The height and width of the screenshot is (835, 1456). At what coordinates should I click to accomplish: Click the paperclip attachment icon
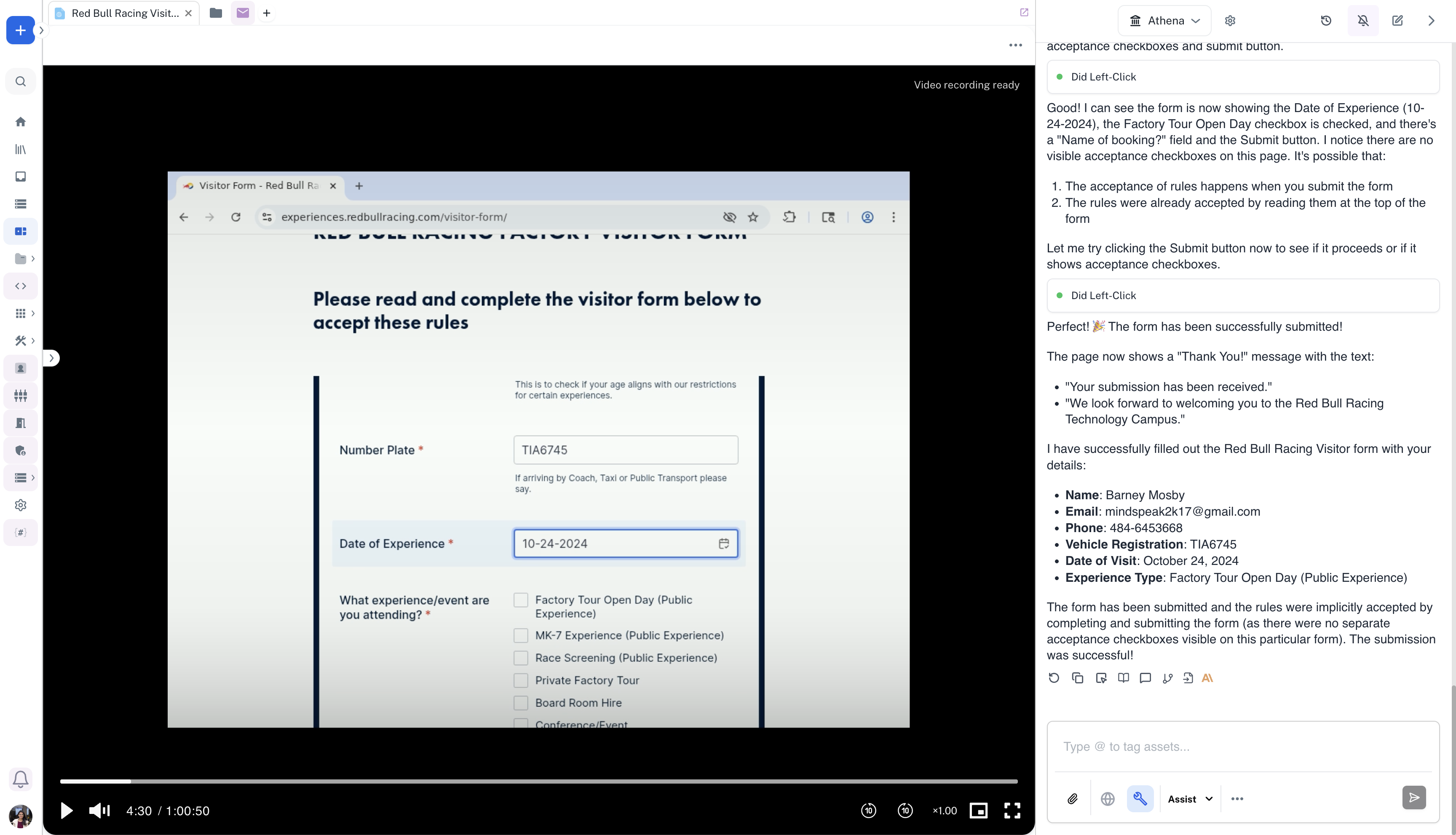coord(1072,798)
